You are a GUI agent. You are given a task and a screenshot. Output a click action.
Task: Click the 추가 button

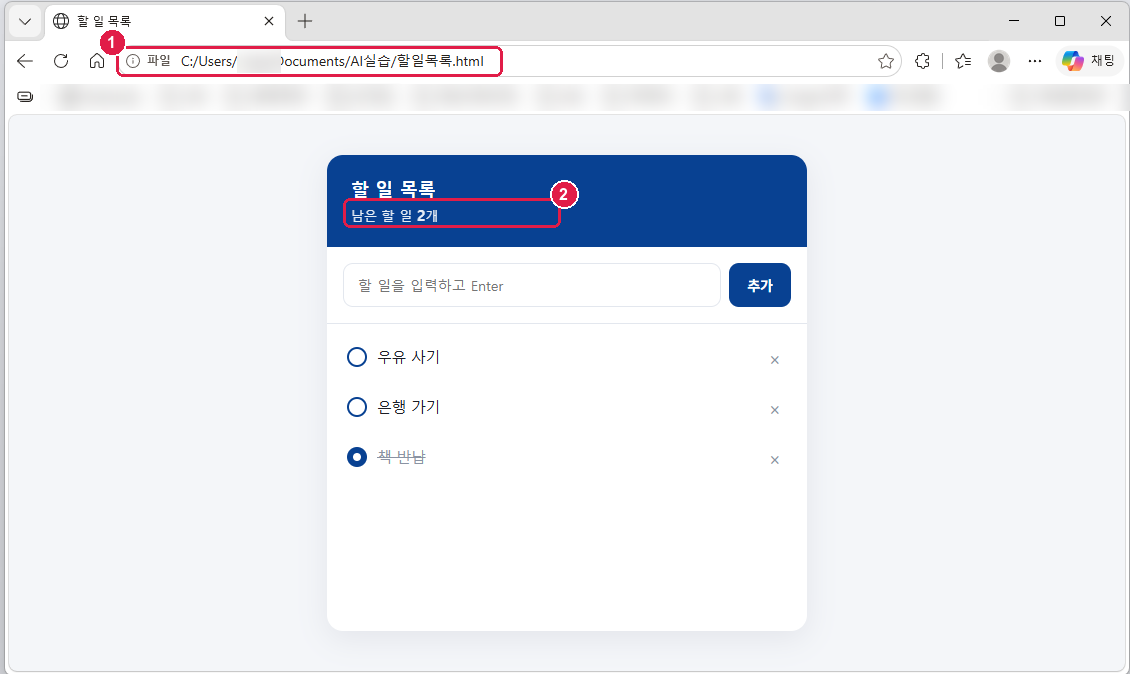[x=760, y=285]
